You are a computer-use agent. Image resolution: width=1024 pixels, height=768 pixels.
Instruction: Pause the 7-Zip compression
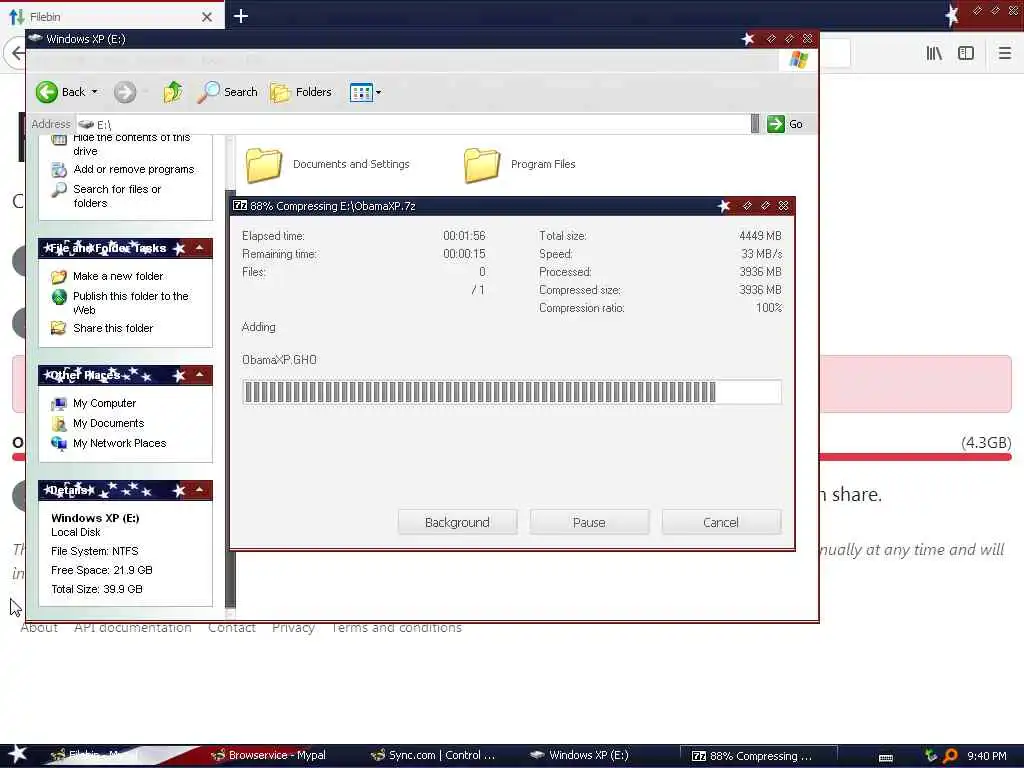(x=589, y=522)
